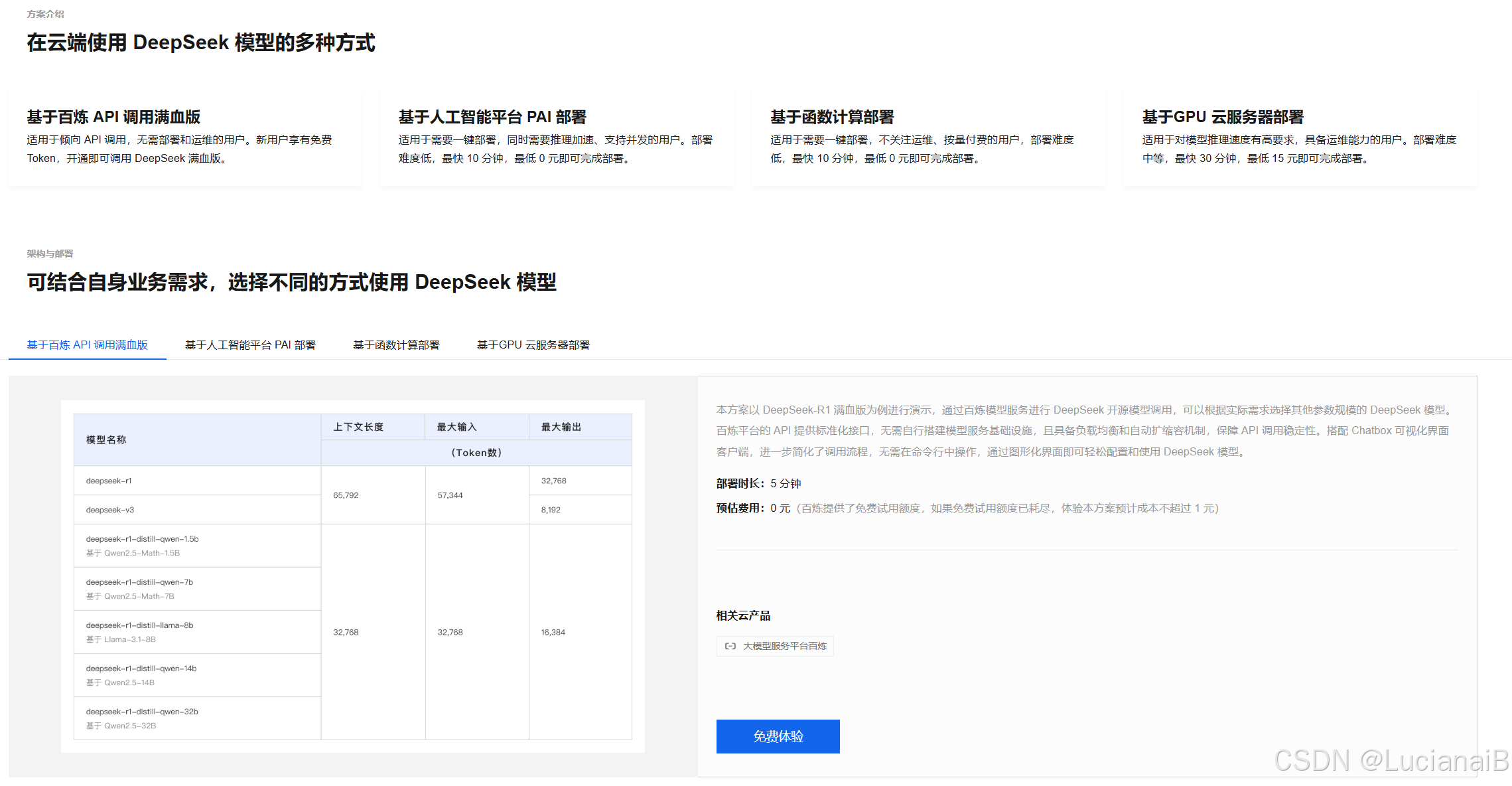Open the 基于GPU 云服务器部署 card heading
This screenshot has width=1512, height=786.
(x=1222, y=117)
